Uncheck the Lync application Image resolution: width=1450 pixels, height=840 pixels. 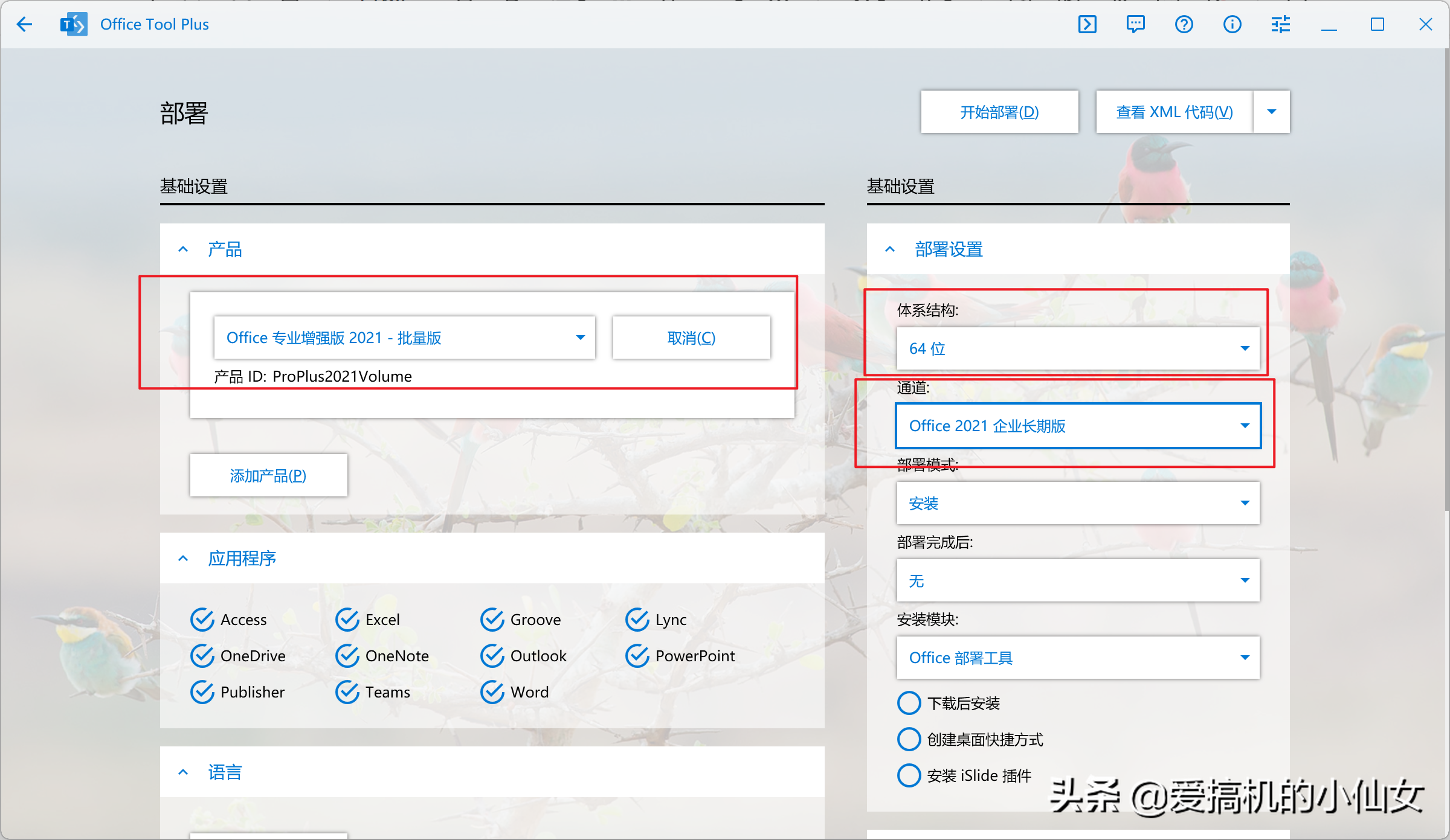[656, 620]
